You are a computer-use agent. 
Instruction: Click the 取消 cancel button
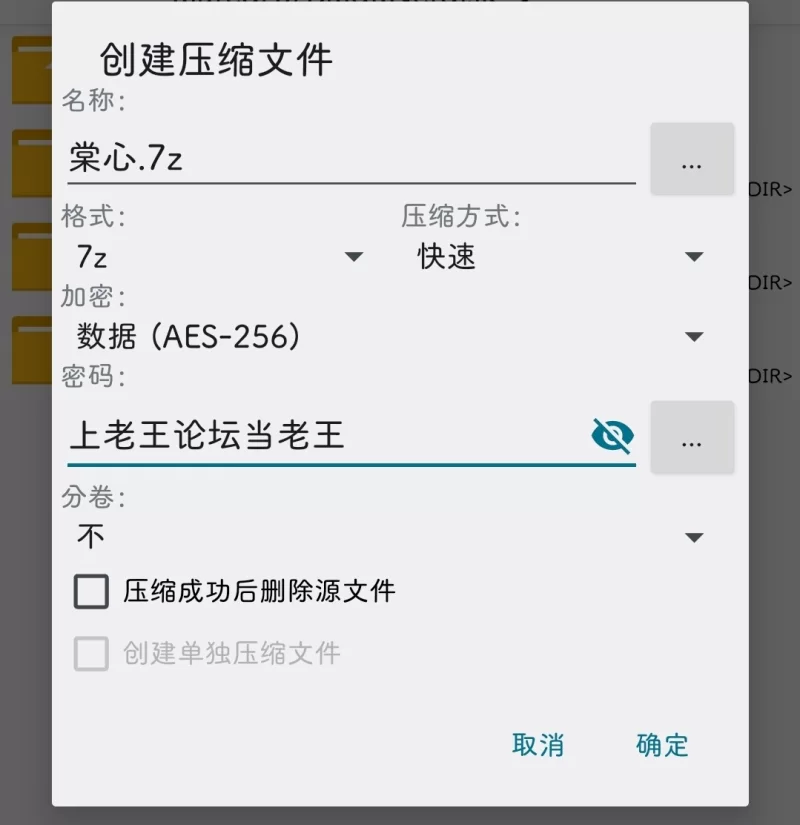click(538, 745)
